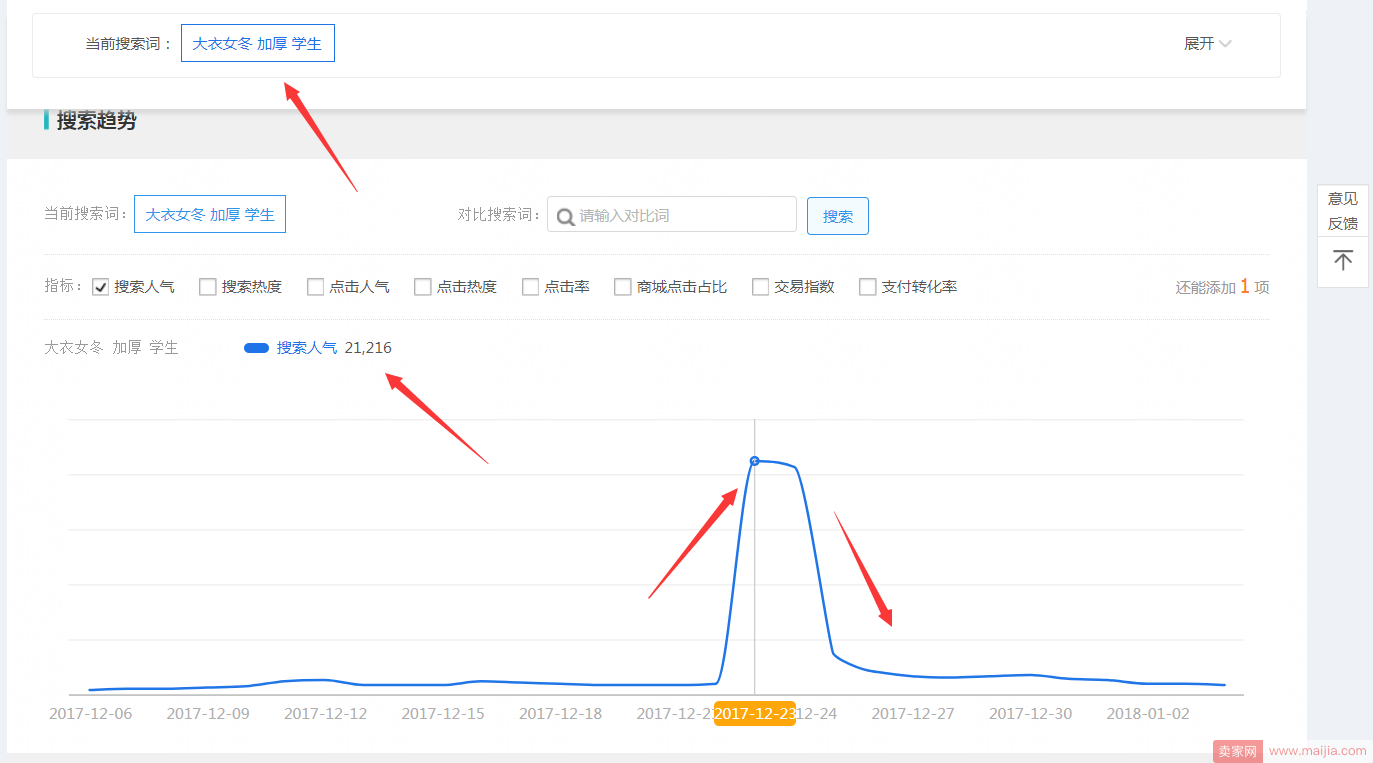
Task: Focus the 请输入对比词 input field
Action: (x=672, y=215)
